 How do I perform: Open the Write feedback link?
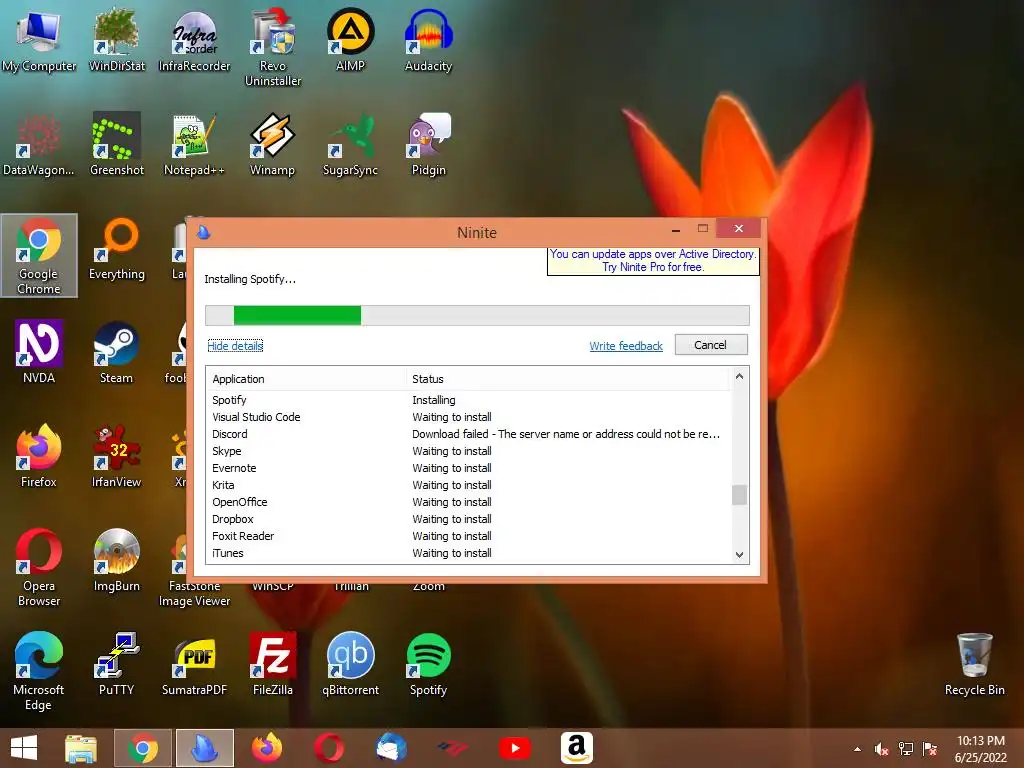click(626, 345)
